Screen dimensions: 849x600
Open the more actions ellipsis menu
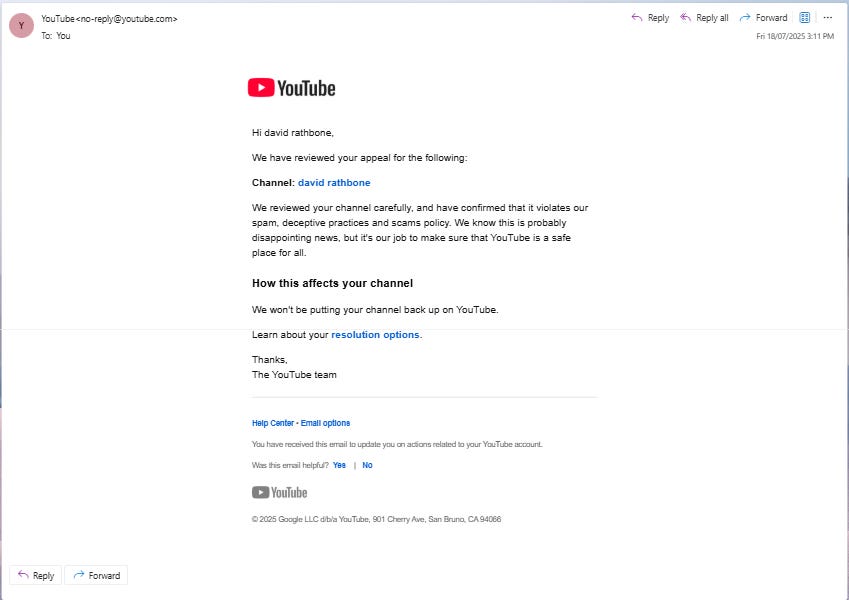click(827, 18)
